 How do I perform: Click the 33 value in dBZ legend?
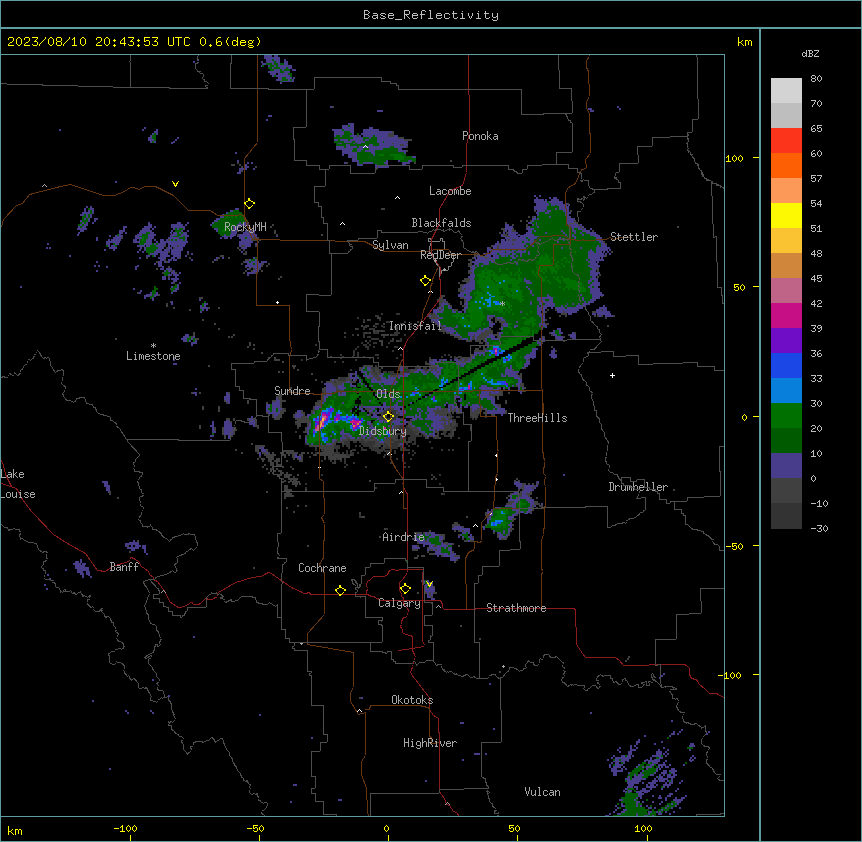(x=816, y=379)
